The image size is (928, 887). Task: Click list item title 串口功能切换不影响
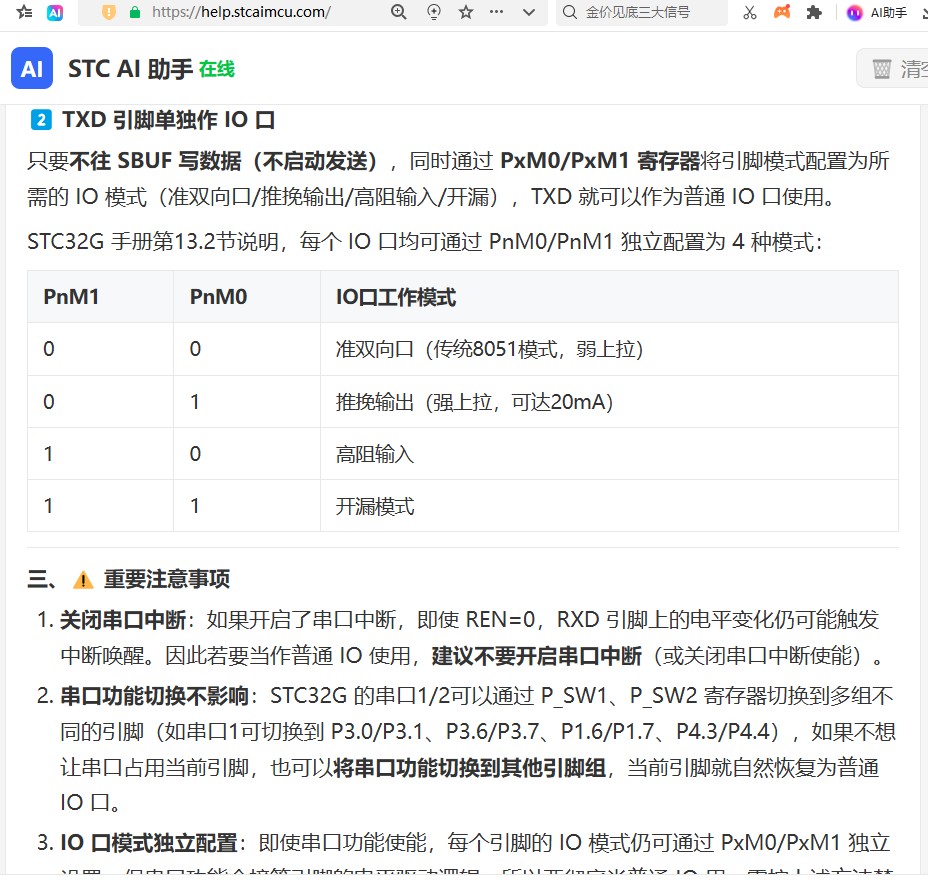click(154, 696)
